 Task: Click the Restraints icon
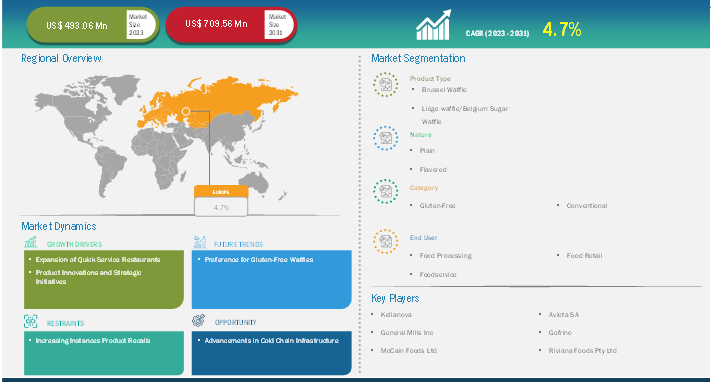coord(30,321)
